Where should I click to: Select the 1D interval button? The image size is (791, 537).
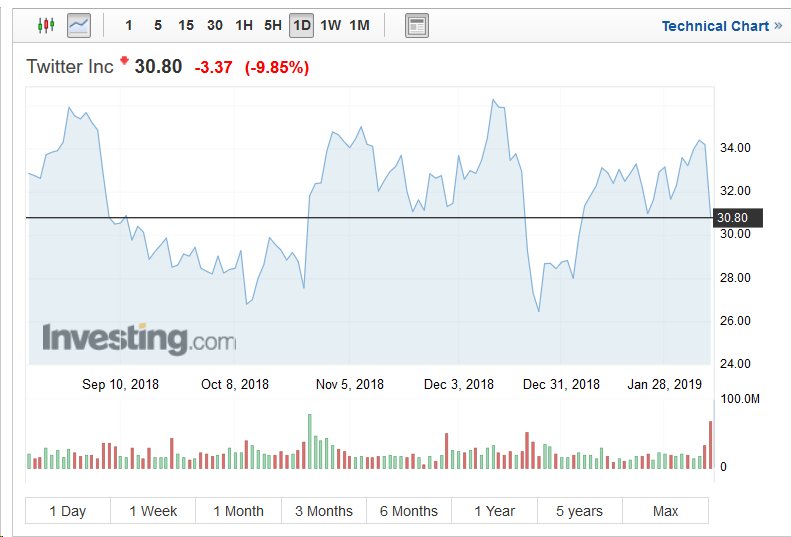(302, 25)
